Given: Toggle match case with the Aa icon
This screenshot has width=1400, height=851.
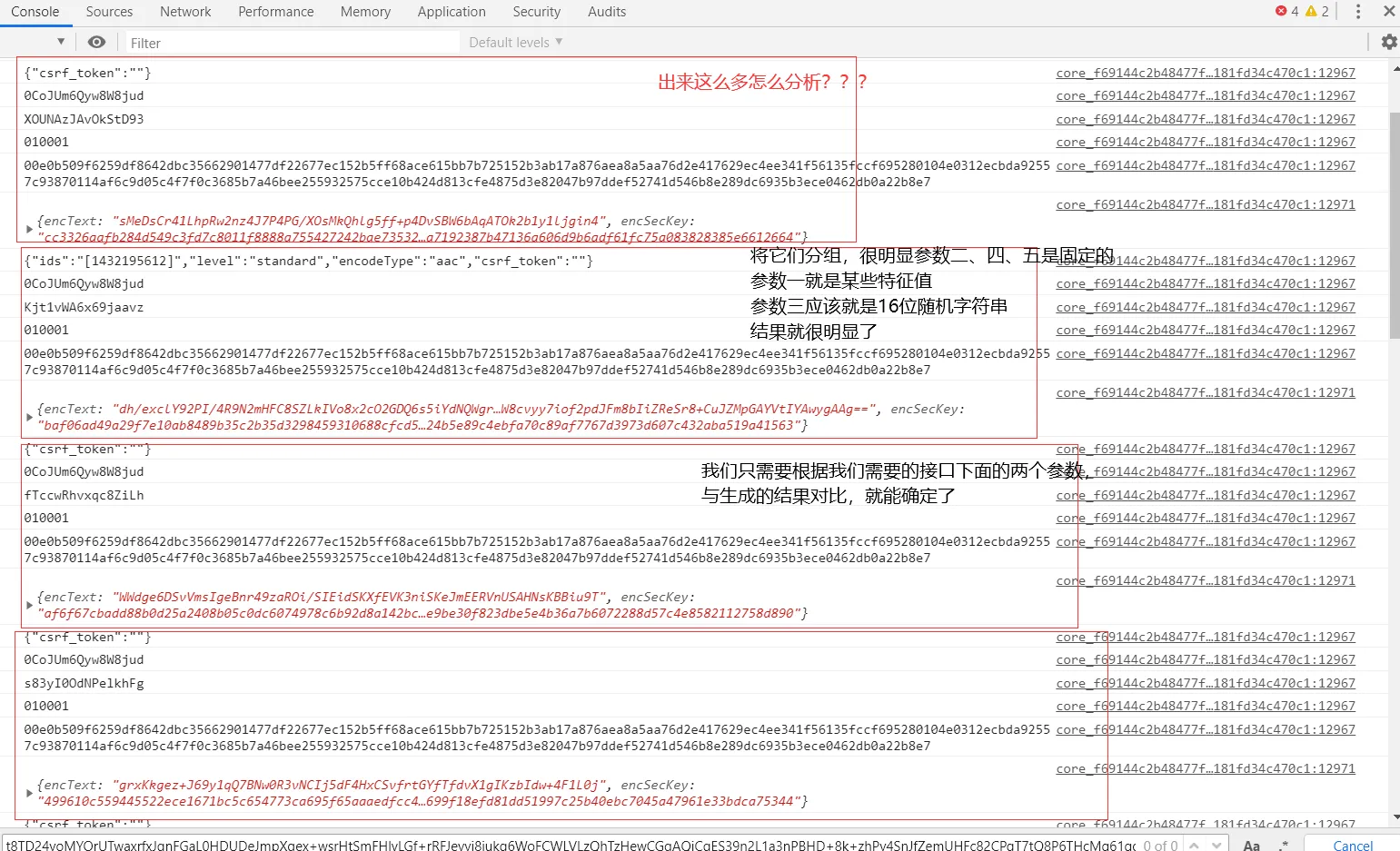Looking at the screenshot, I should (1252, 845).
